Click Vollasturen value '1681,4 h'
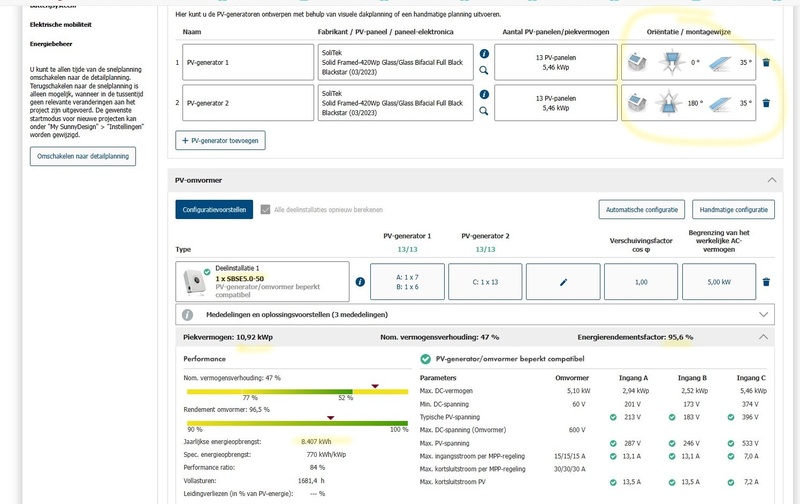Image resolution: width=800 pixels, height=504 pixels. (311, 481)
